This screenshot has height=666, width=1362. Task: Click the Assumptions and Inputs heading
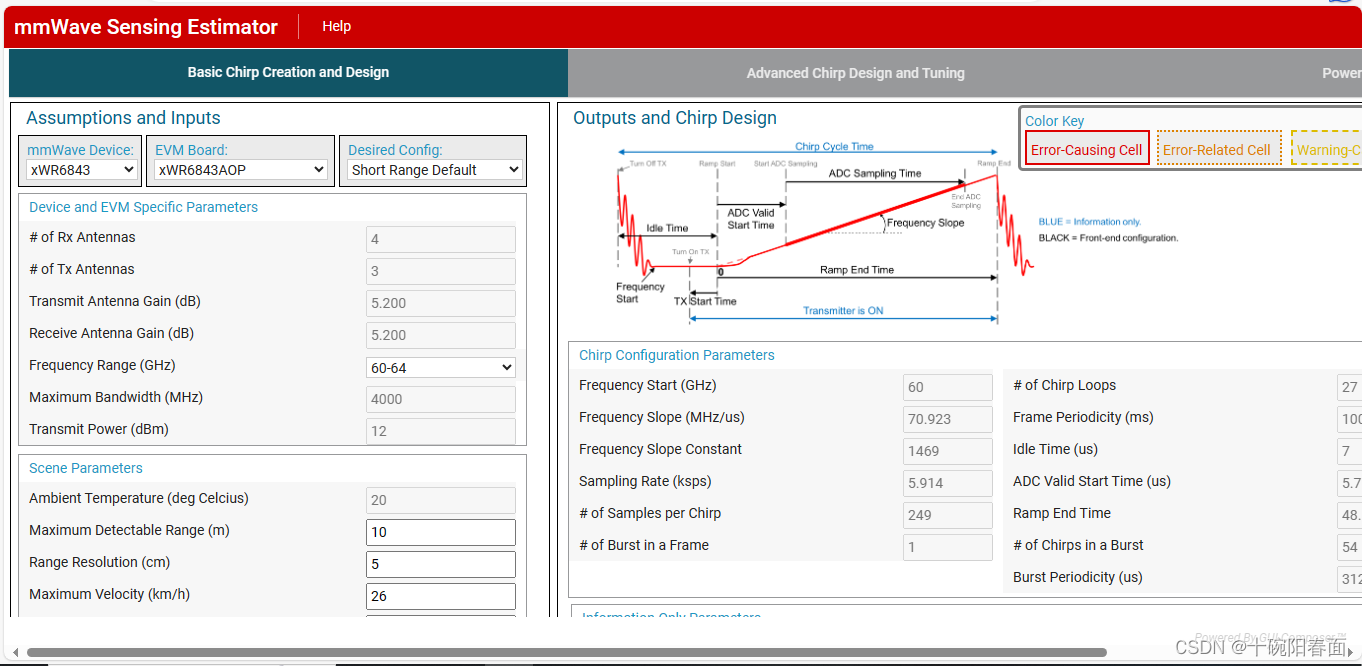[123, 118]
